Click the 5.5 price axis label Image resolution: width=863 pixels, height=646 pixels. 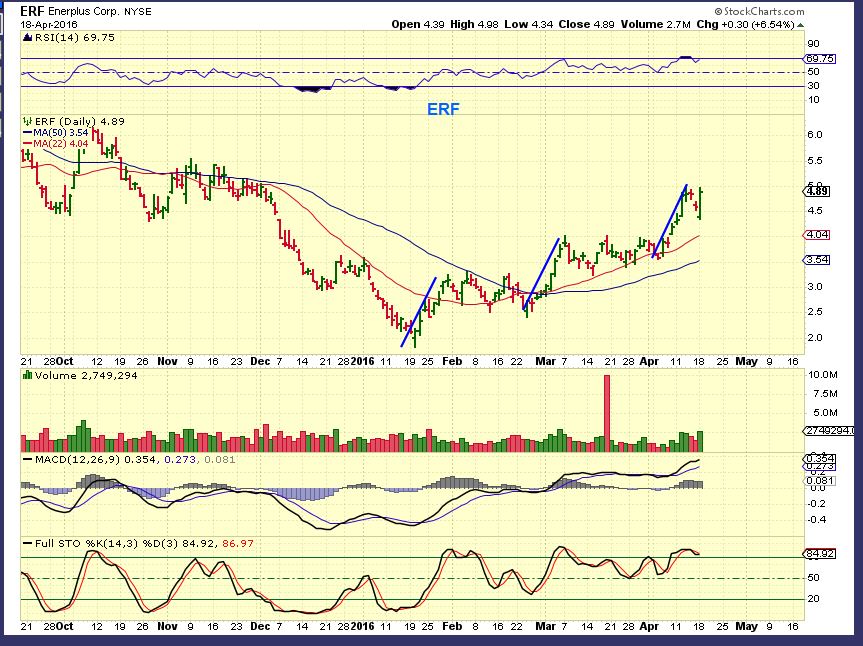tap(815, 161)
